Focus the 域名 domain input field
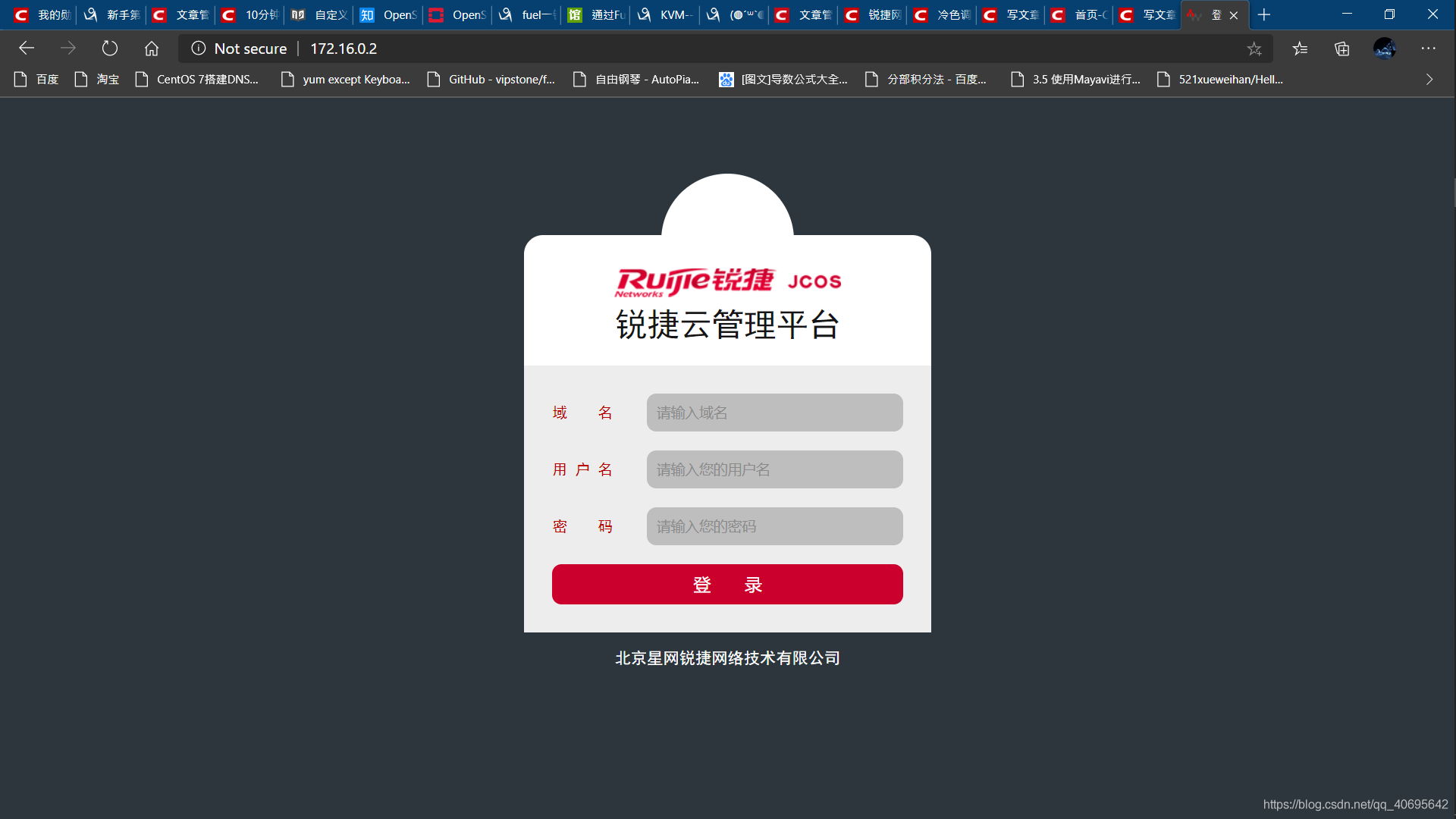Image resolution: width=1456 pixels, height=819 pixels. coord(774,413)
